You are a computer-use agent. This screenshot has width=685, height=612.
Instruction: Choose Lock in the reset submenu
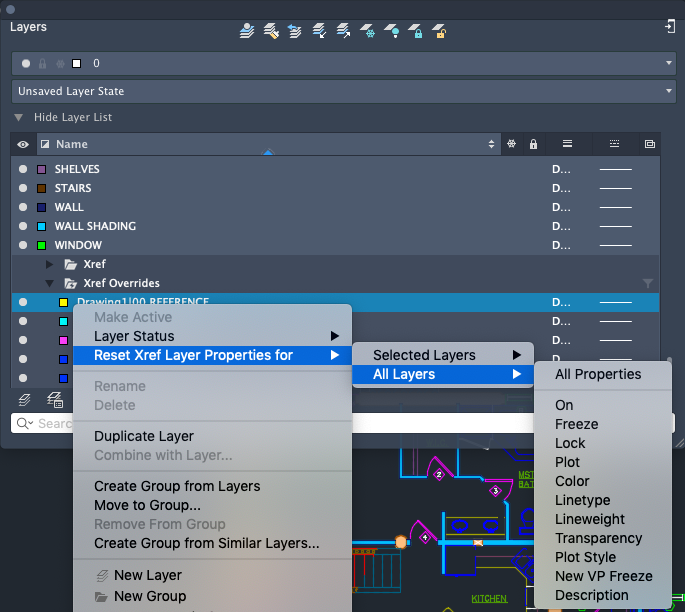603,443
